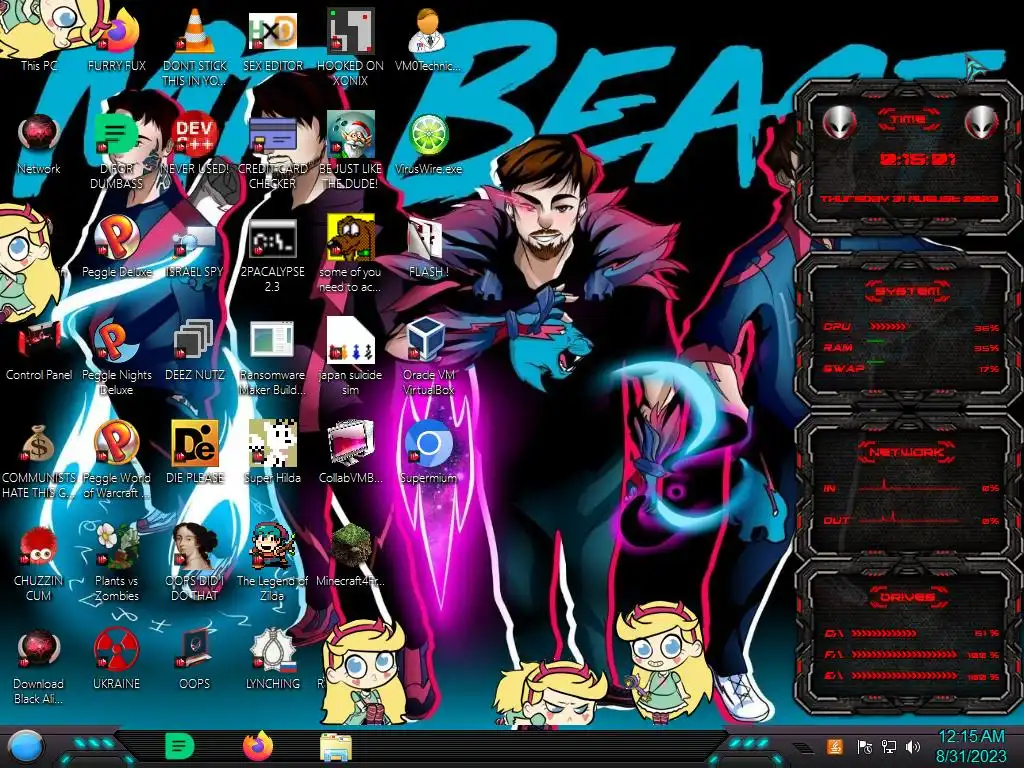Open the UKRAINE radiation symbol icon
This screenshot has height=768, width=1024.
116,660
